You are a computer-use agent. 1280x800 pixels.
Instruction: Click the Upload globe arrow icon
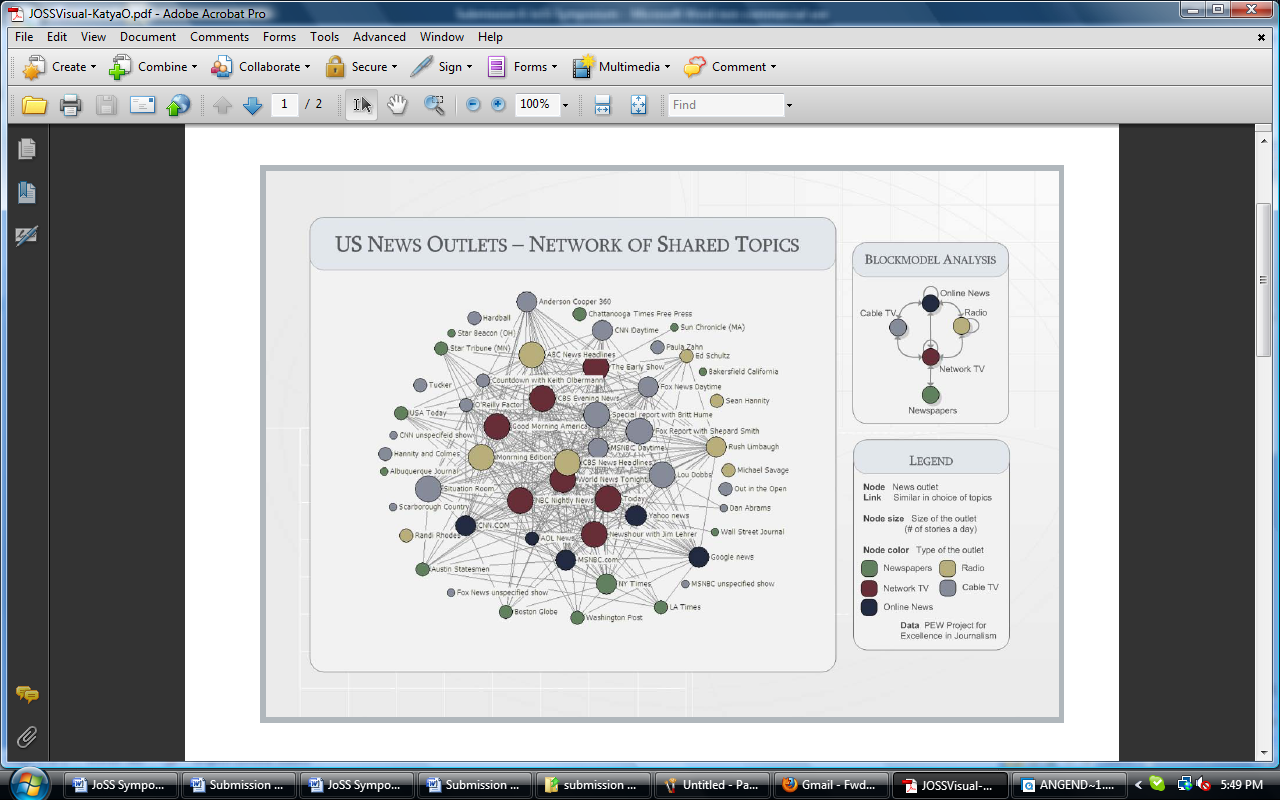click(x=178, y=105)
